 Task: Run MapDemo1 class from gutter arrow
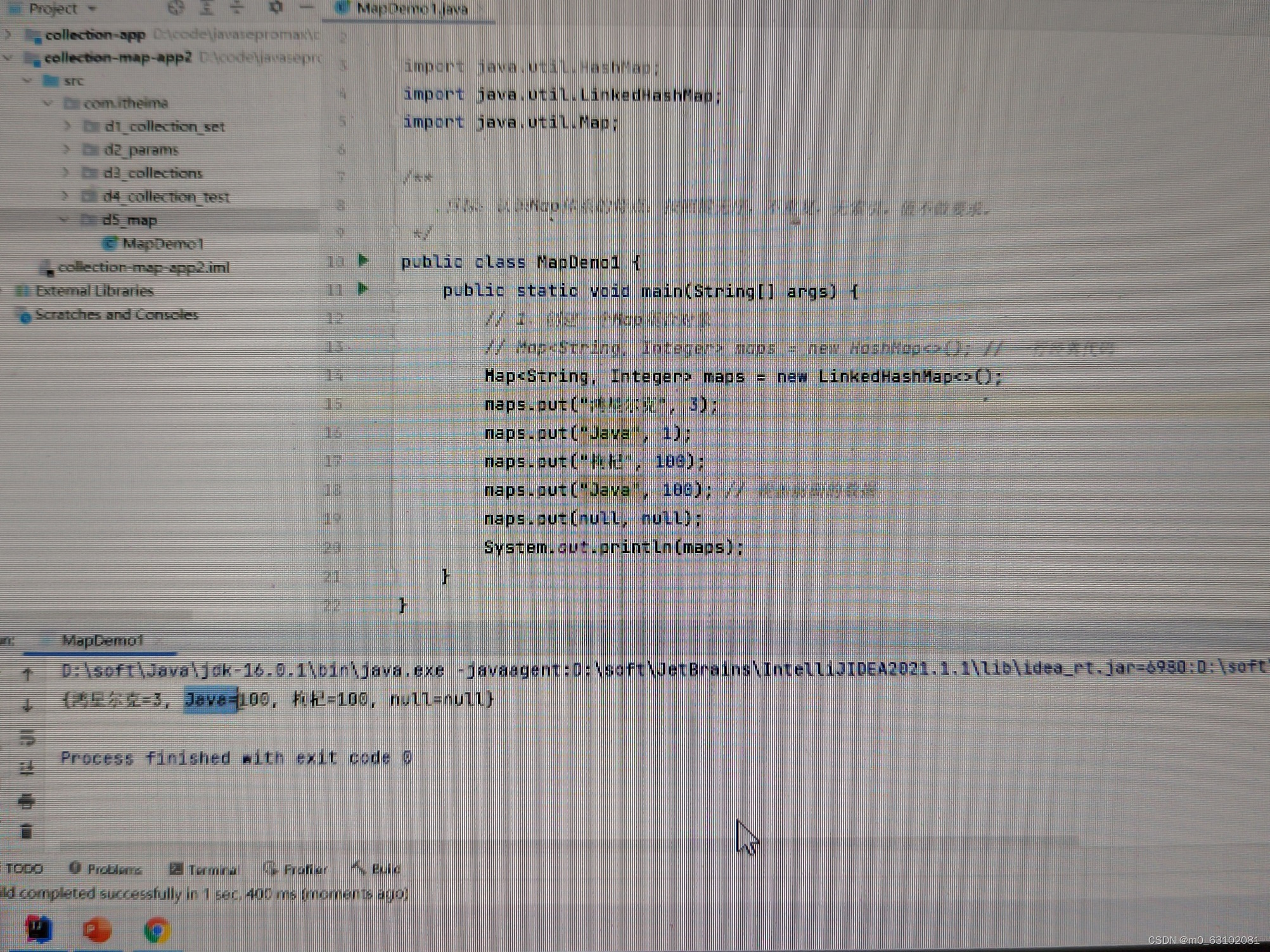pyautogui.click(x=363, y=260)
